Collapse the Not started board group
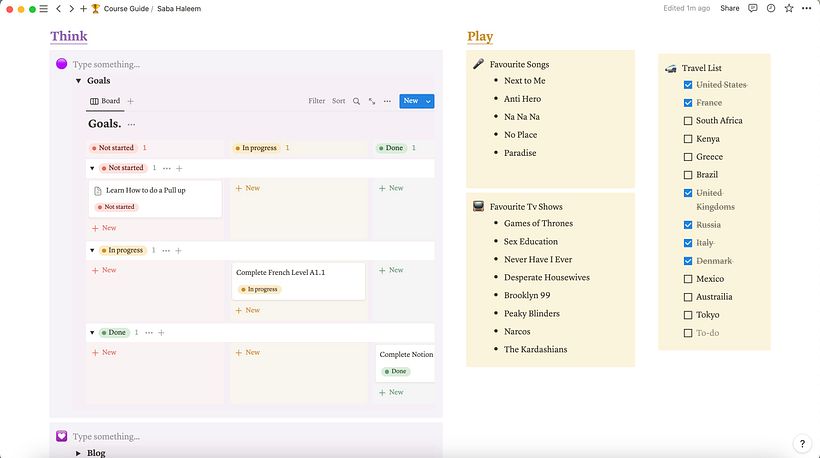This screenshot has height=458, width=820. (x=92, y=168)
